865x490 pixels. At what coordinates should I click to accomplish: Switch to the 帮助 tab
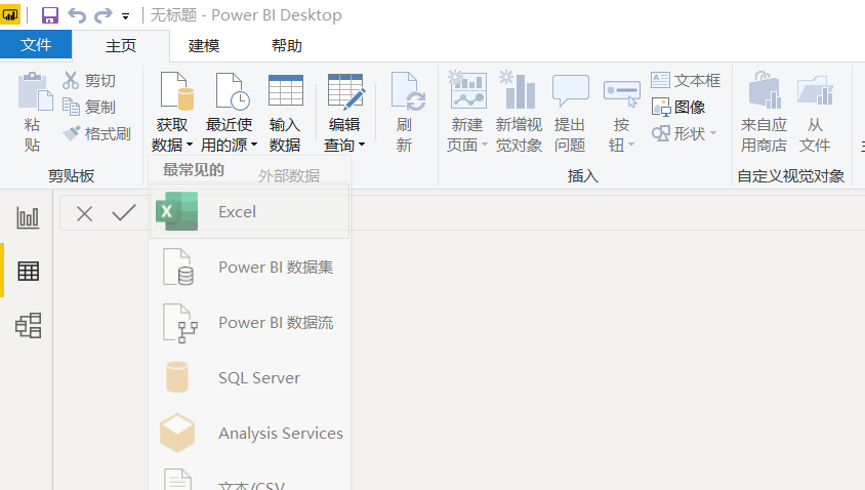286,46
